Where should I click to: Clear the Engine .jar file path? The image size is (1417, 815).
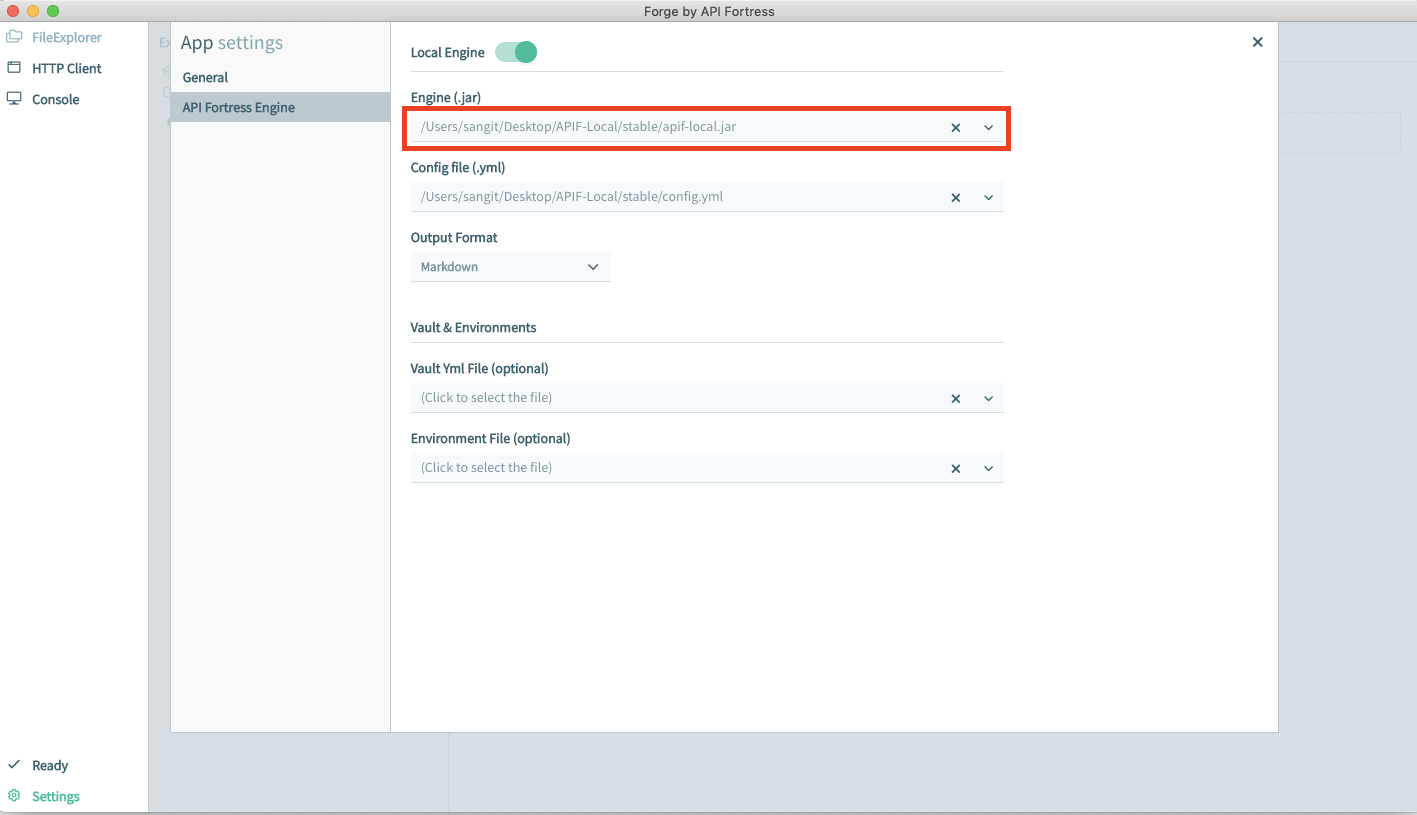955,128
